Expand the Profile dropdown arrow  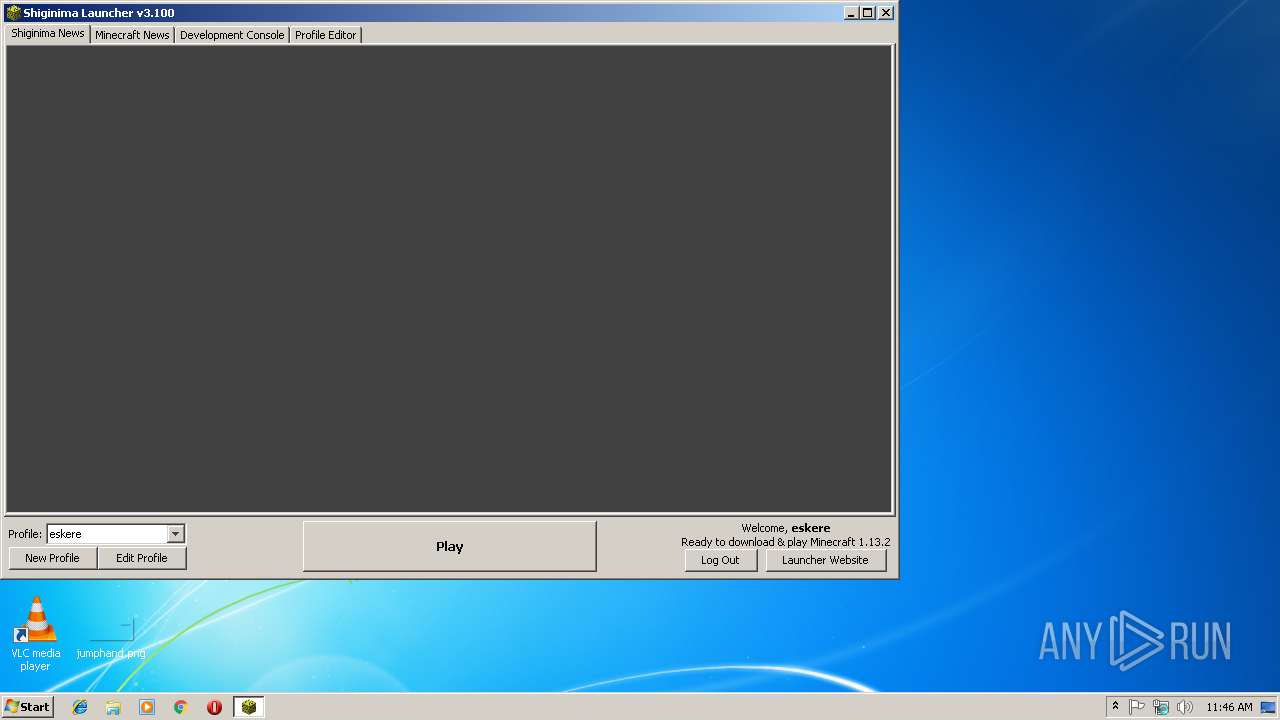pyautogui.click(x=175, y=534)
